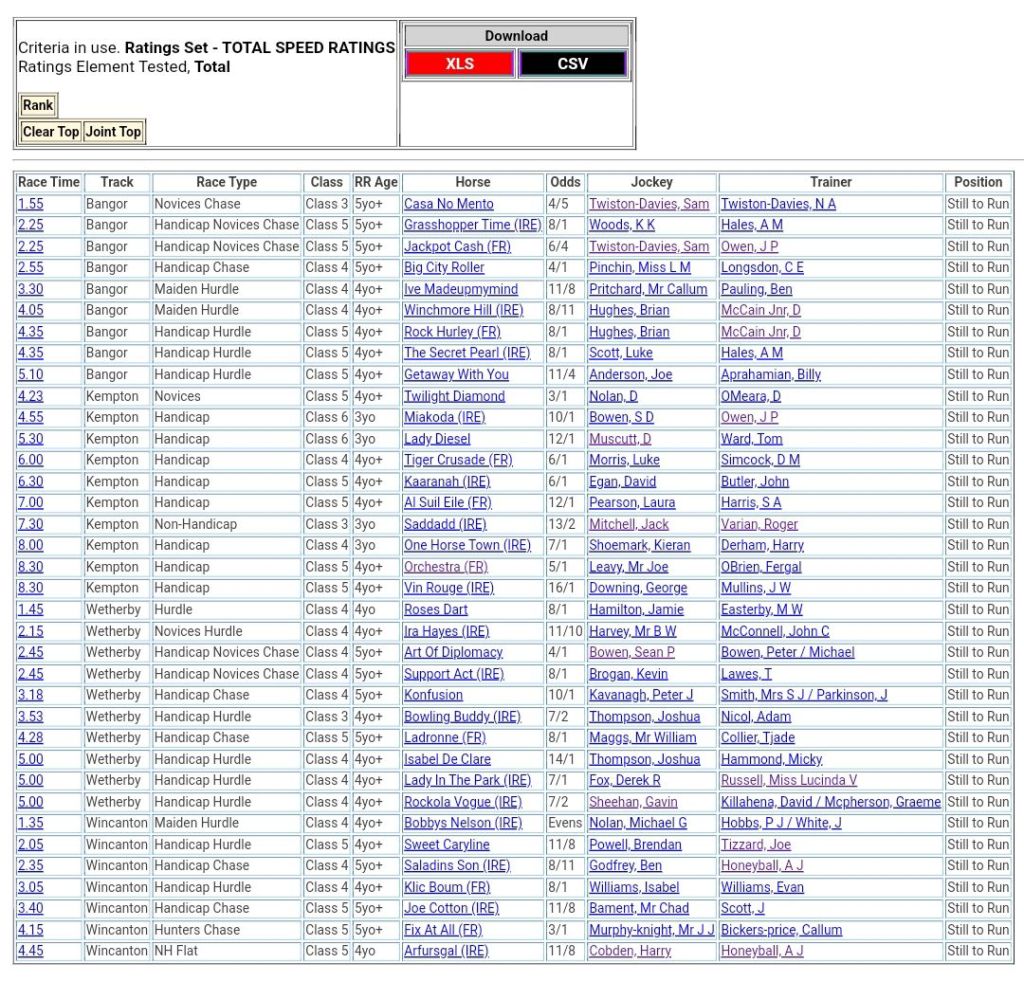1024x981 pixels.
Task: Open the 1.55 Bangor race time link
Action: point(30,204)
